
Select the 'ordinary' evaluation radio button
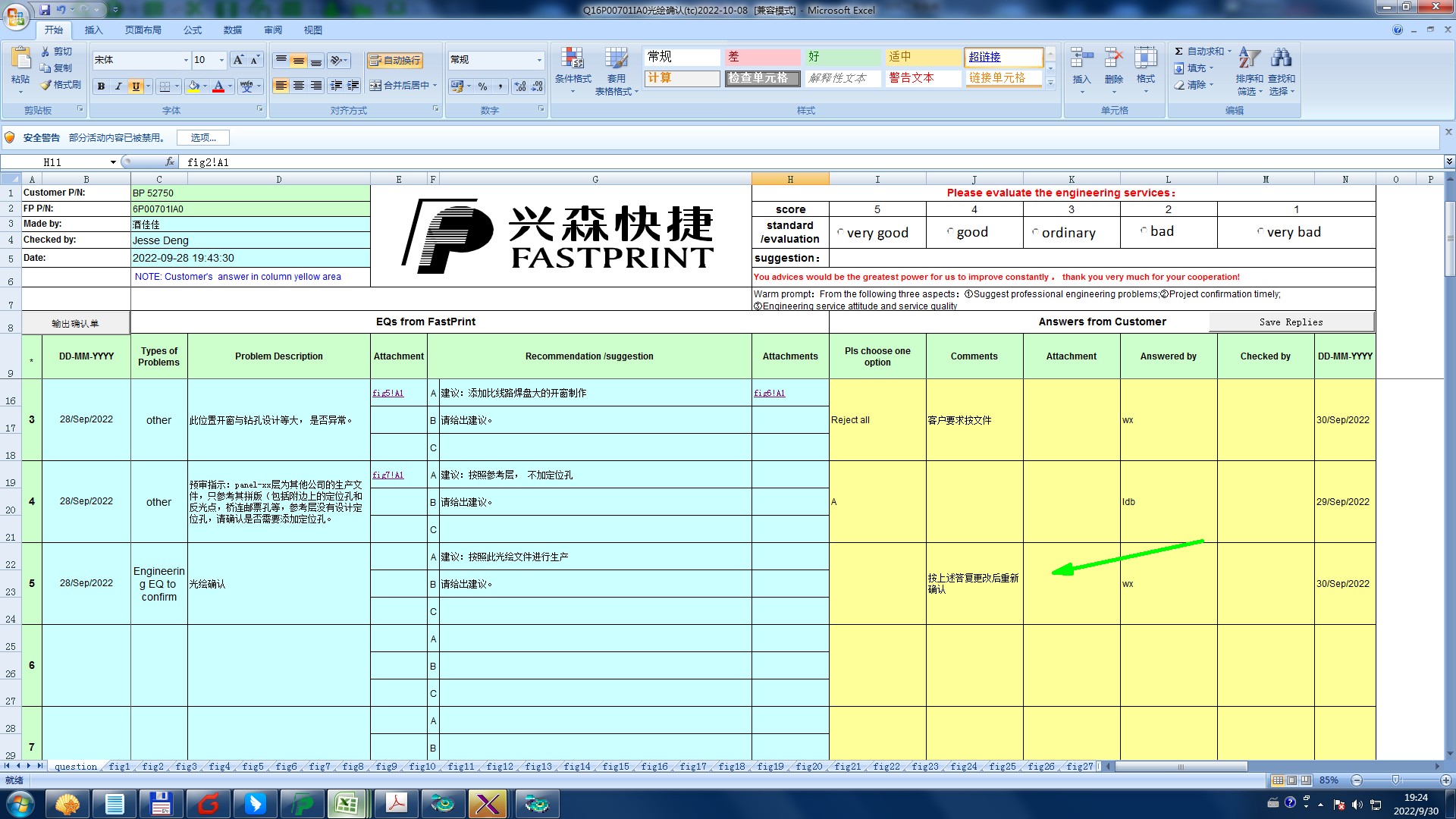(x=1035, y=233)
